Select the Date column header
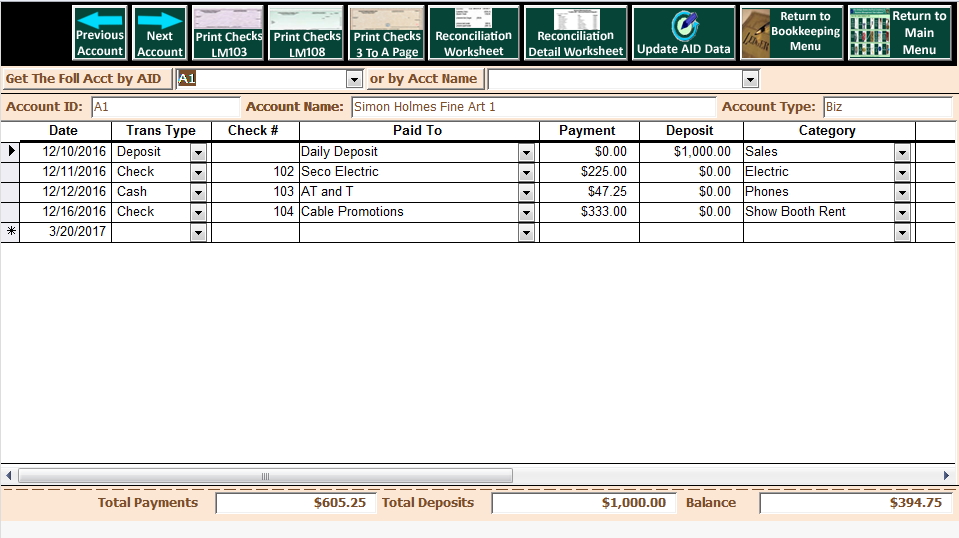This screenshot has height=538, width=959. [65, 131]
